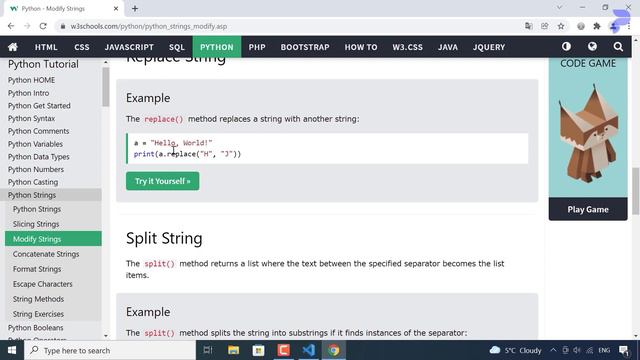Open the tab search chevron

click(559, 7)
